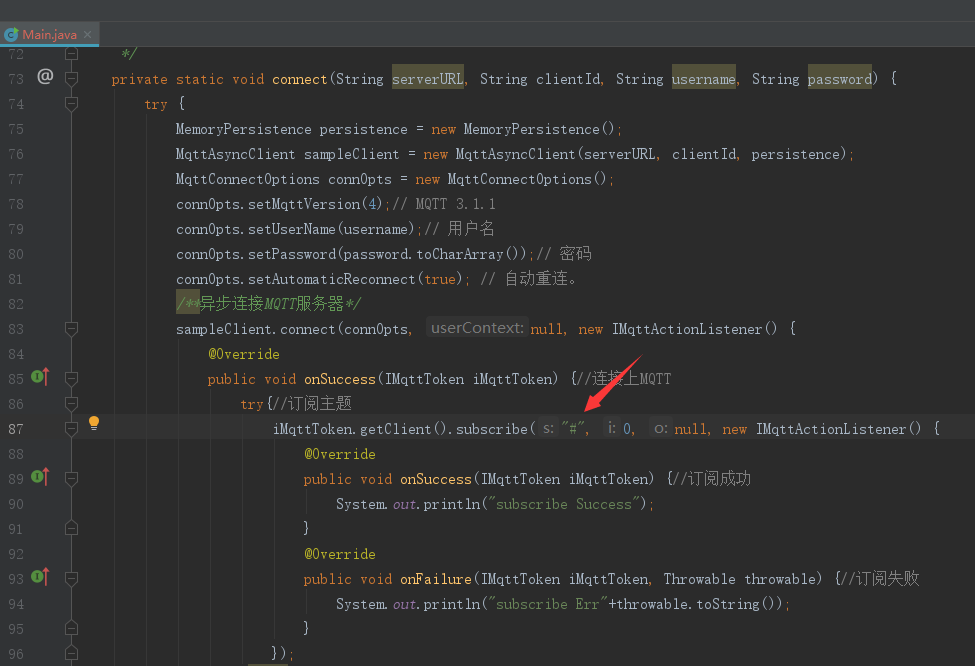Click the @Override annotation on line 88
Viewport: 975px width, 666px height.
point(340,454)
